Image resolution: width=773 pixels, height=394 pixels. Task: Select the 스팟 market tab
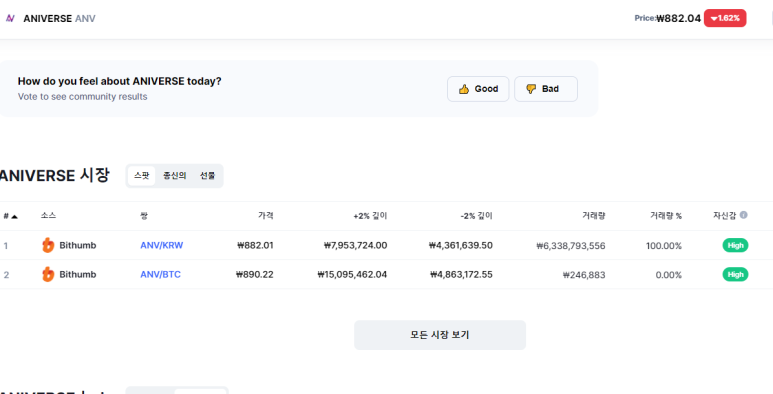(x=141, y=176)
